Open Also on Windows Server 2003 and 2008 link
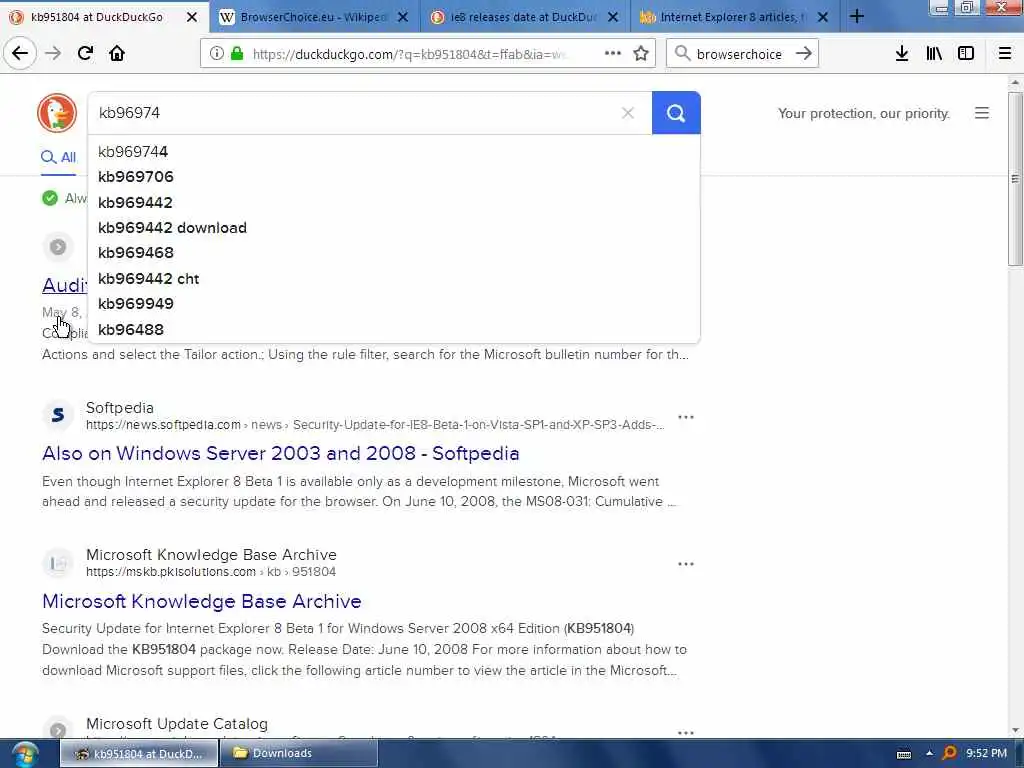The height and width of the screenshot is (768, 1024). pyautogui.click(x=280, y=453)
